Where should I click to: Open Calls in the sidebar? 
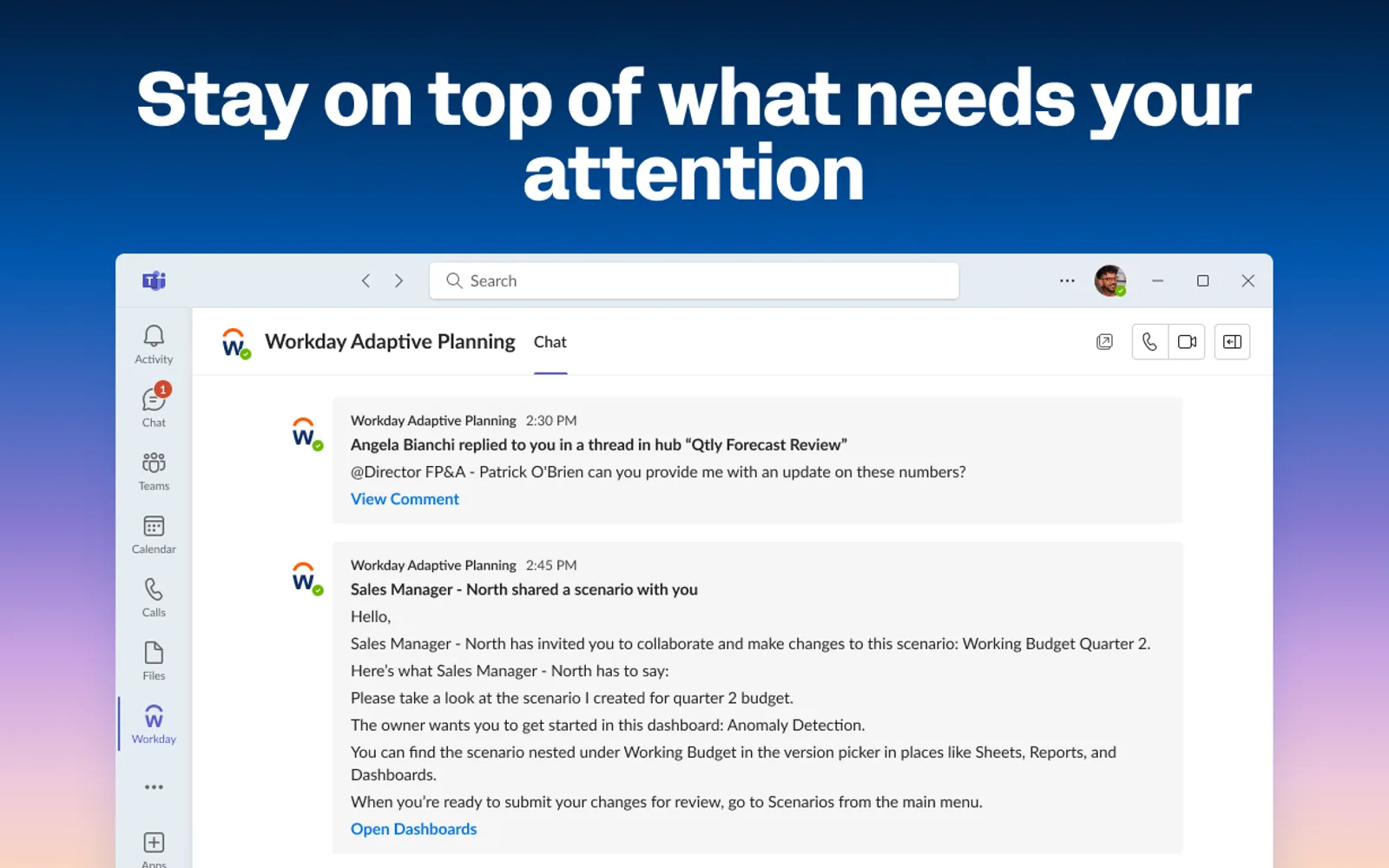[x=154, y=598]
